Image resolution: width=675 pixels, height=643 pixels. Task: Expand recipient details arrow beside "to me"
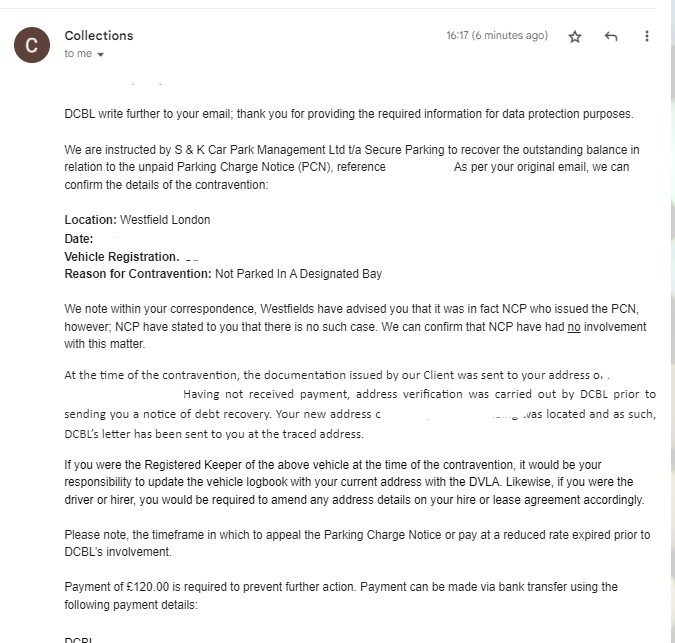coord(101,54)
